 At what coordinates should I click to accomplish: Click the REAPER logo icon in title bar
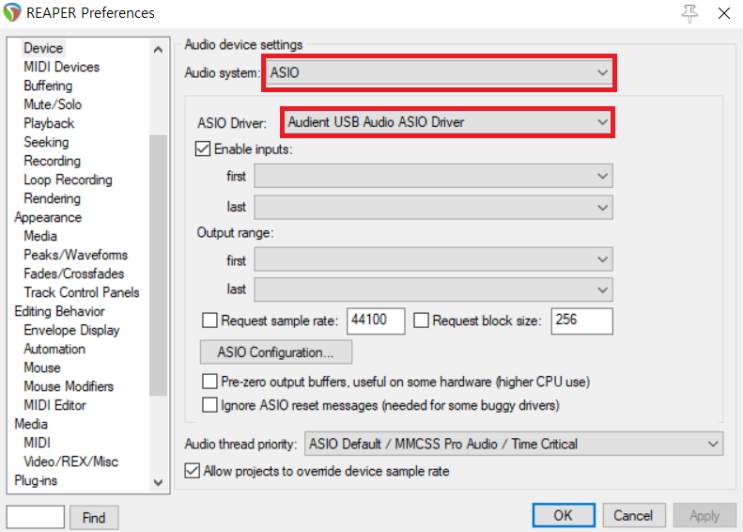click(11, 12)
